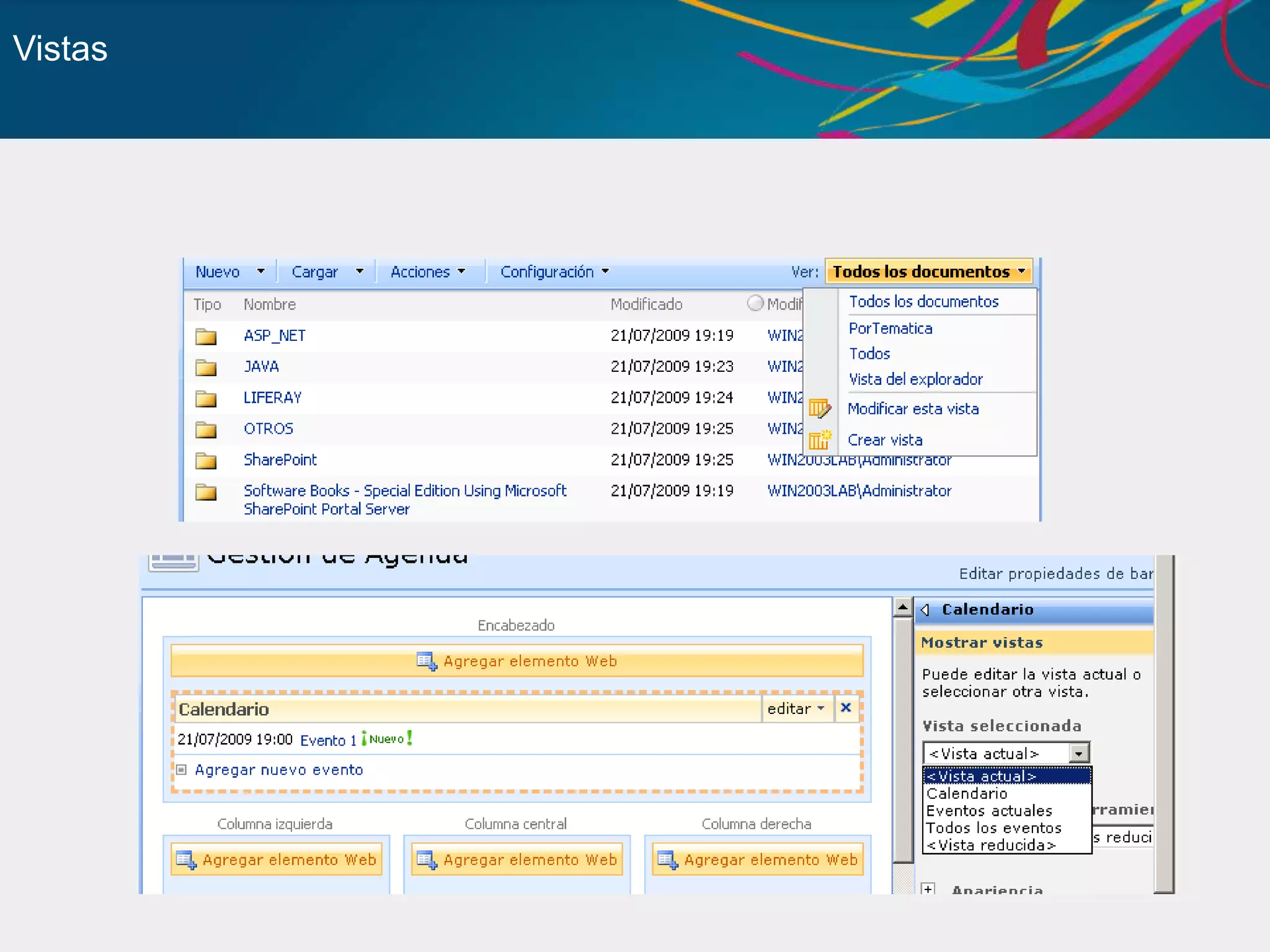Open the Evento 1 link
This screenshot has height=952, width=1270.
click(328, 740)
